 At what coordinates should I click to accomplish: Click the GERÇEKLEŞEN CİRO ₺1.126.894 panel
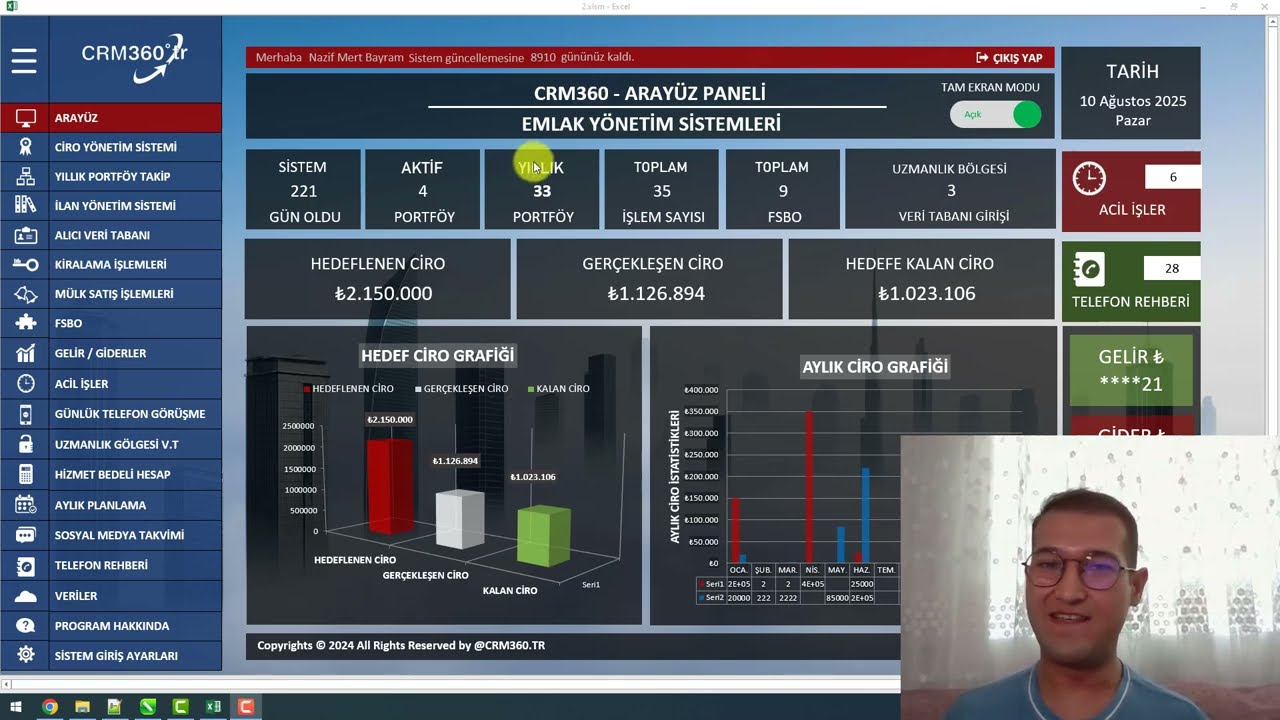(650, 279)
